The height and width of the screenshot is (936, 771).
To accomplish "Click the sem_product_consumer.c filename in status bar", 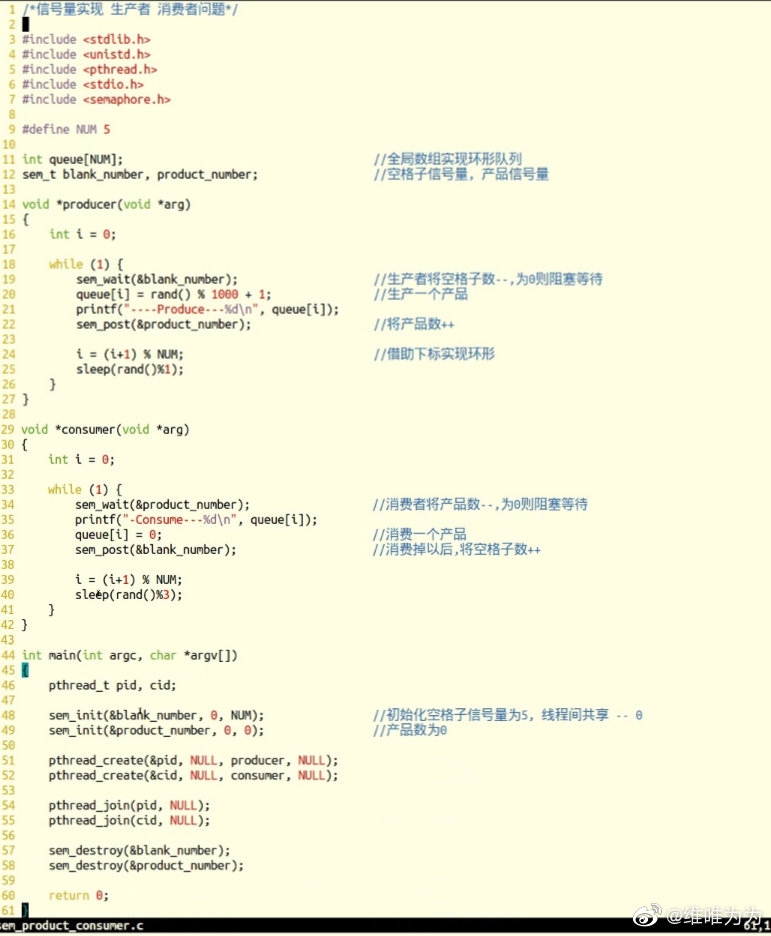I will [72, 926].
